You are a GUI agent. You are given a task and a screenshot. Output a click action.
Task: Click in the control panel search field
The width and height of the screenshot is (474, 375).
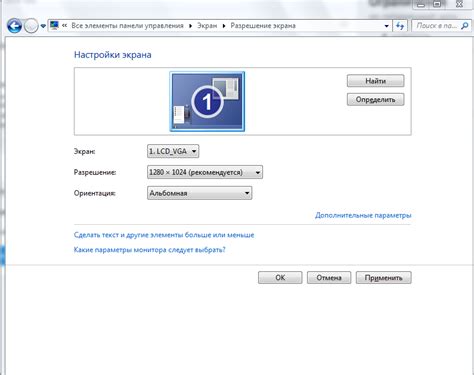click(x=437, y=26)
